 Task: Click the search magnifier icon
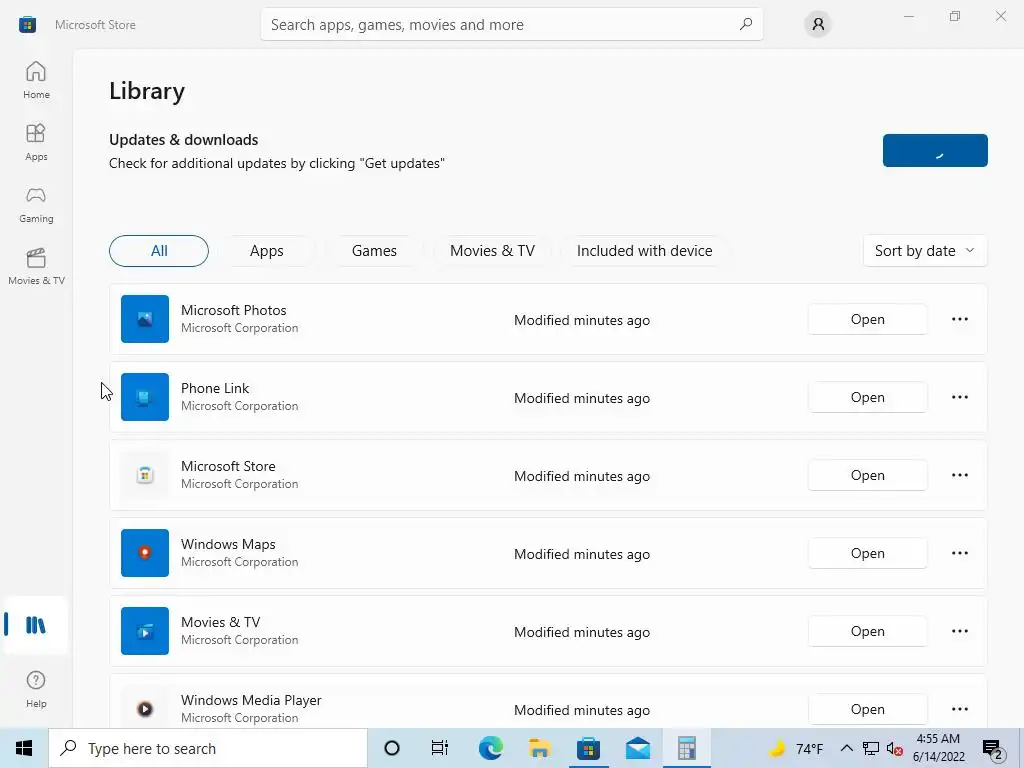point(745,24)
